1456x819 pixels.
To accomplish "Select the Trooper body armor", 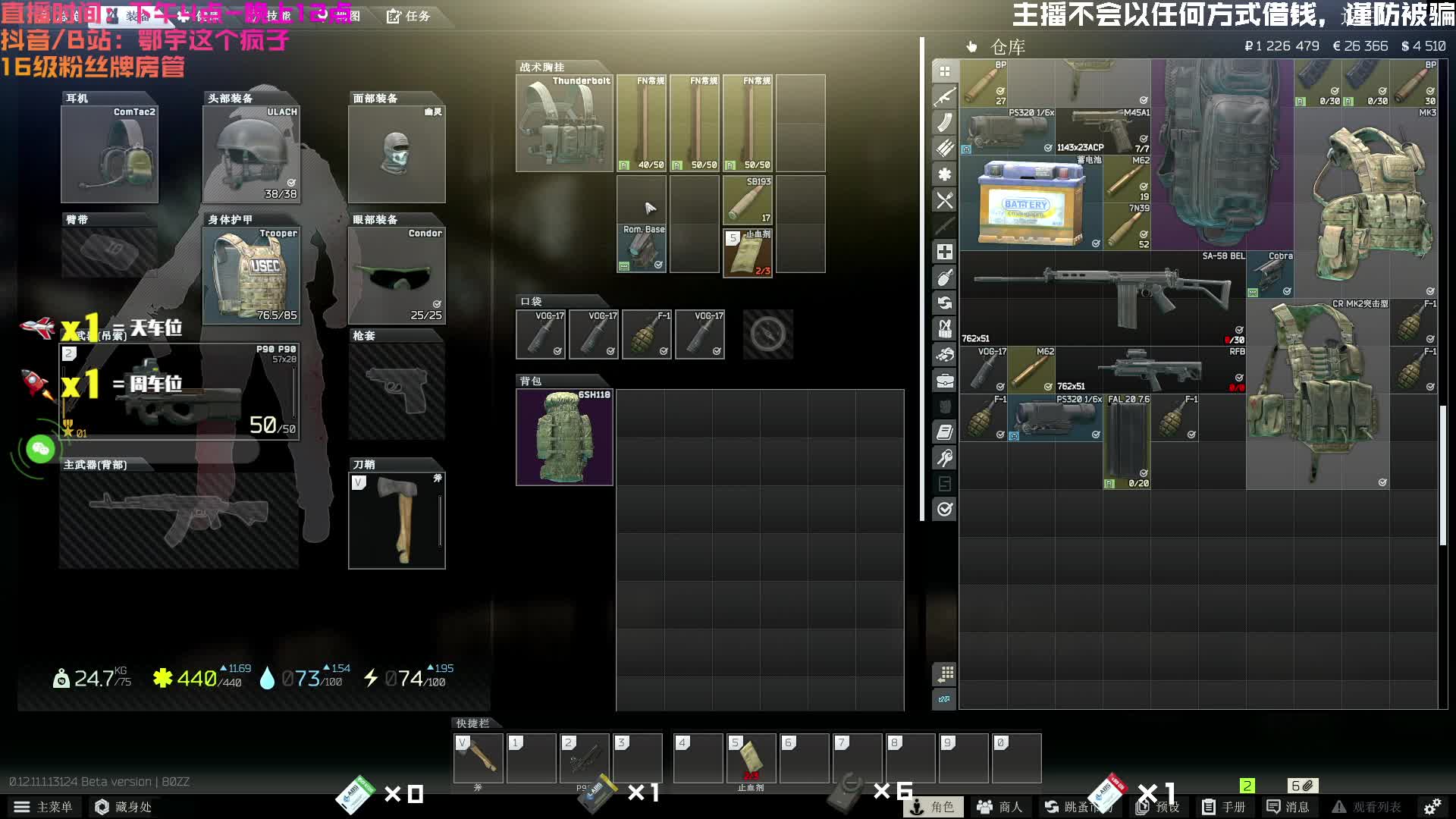I will [251, 275].
